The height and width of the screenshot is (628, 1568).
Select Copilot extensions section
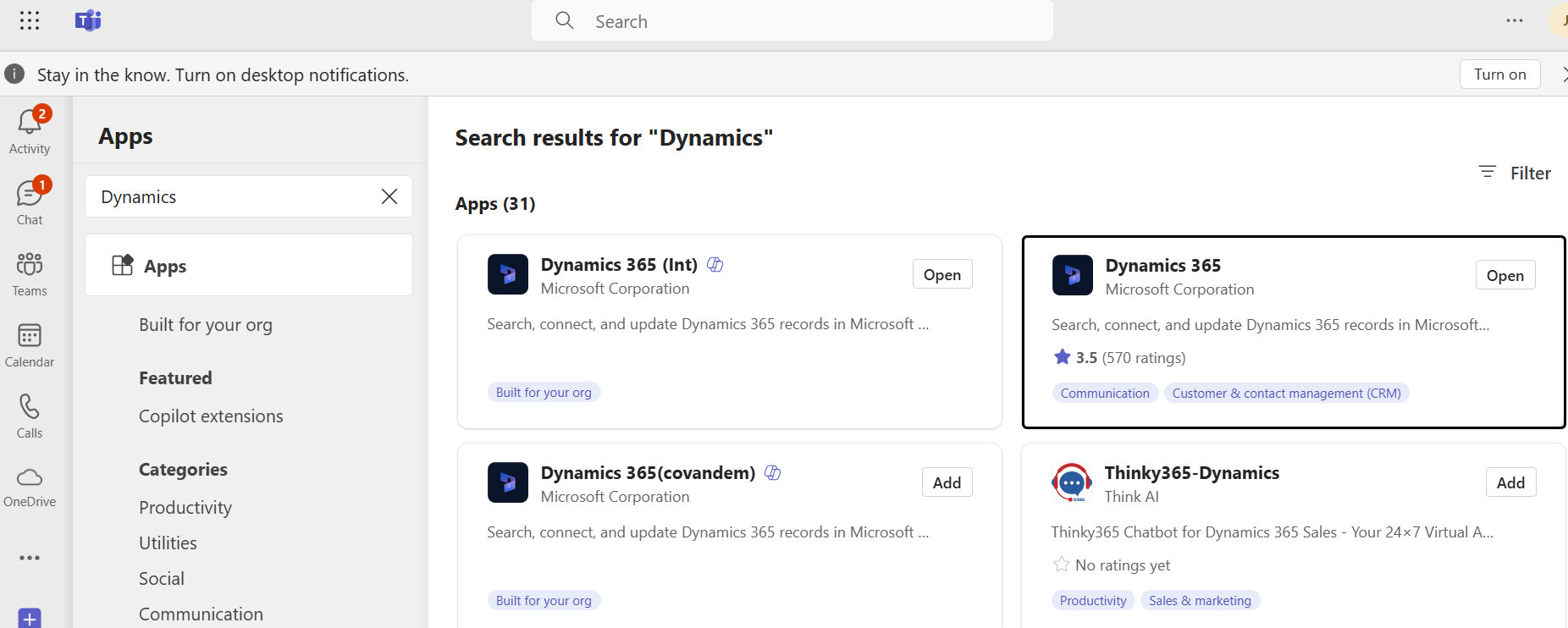pos(211,416)
